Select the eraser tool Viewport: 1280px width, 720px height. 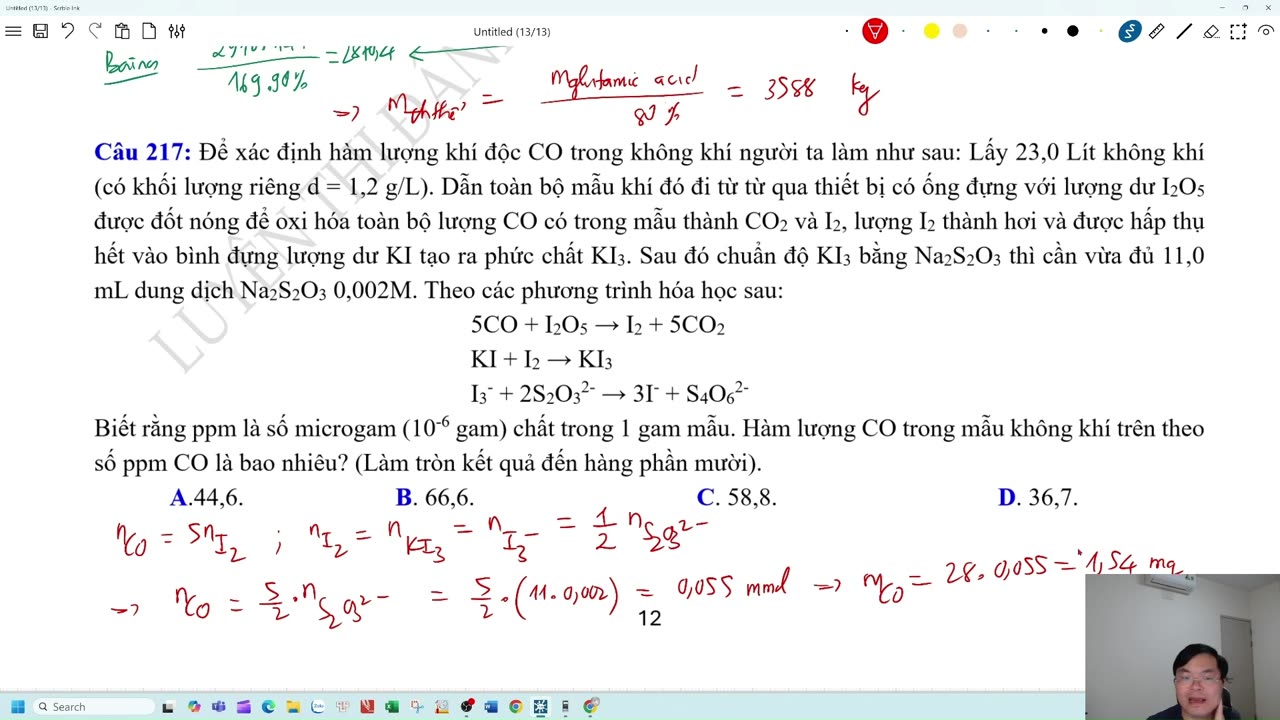pos(1211,31)
